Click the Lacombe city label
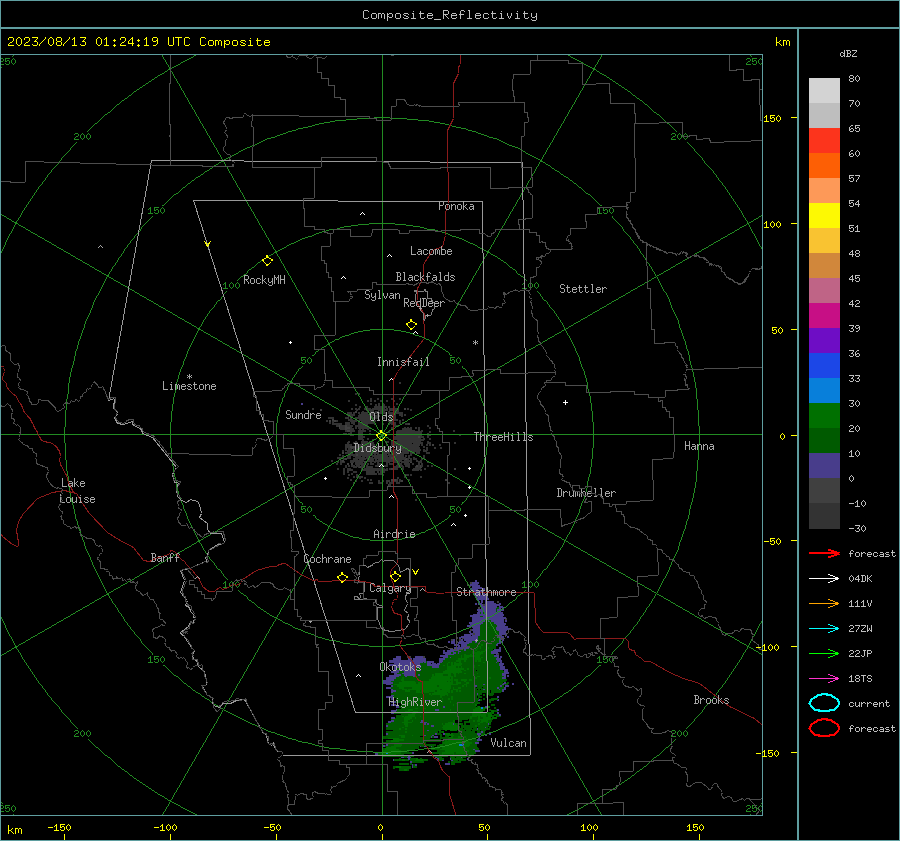 coord(431,251)
